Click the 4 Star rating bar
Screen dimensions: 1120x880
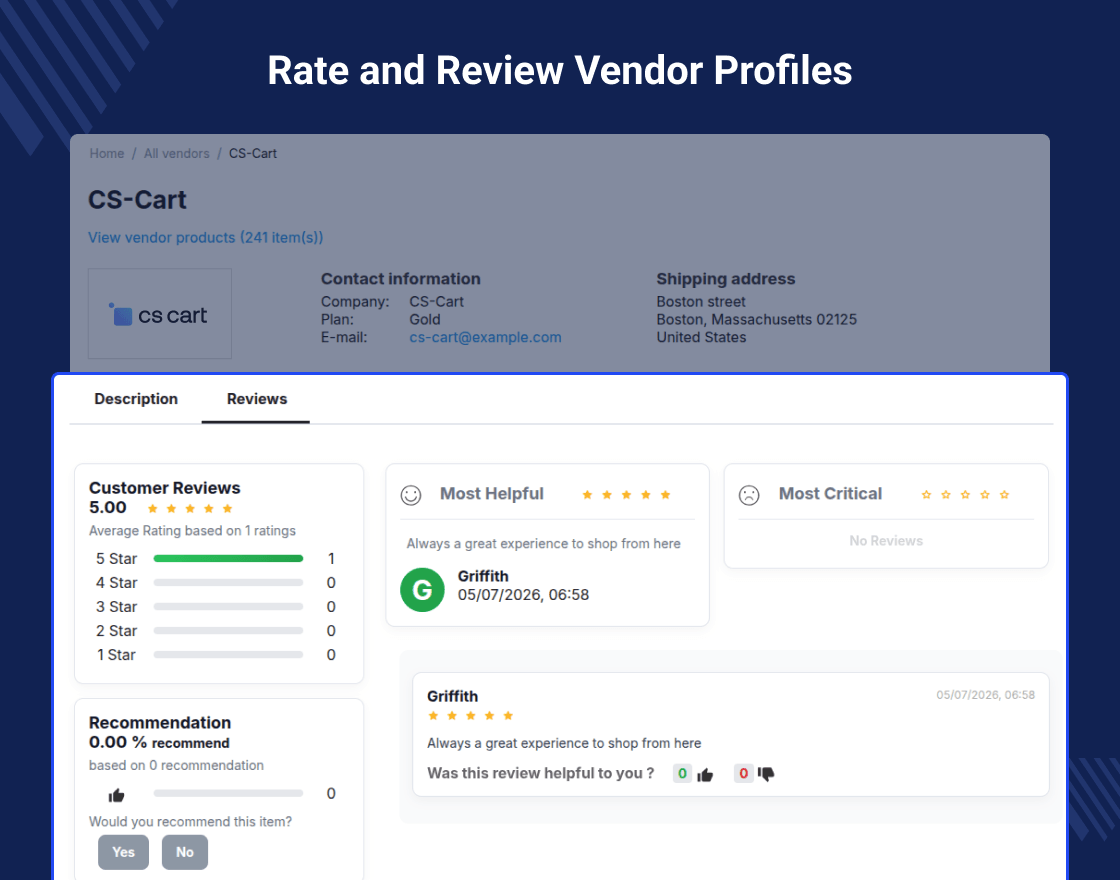tap(229, 583)
